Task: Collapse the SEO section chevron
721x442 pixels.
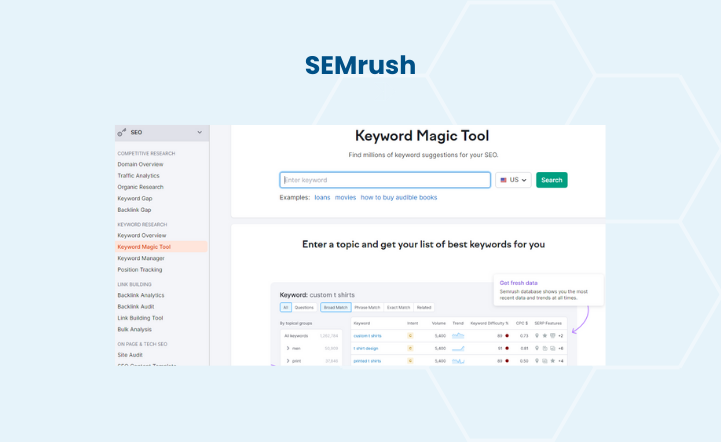Action: pyautogui.click(x=200, y=132)
